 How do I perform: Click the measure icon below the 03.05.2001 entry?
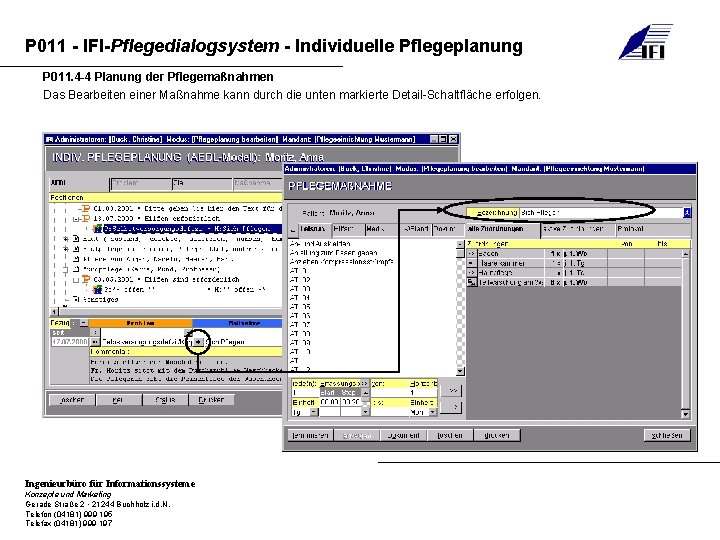(97, 289)
